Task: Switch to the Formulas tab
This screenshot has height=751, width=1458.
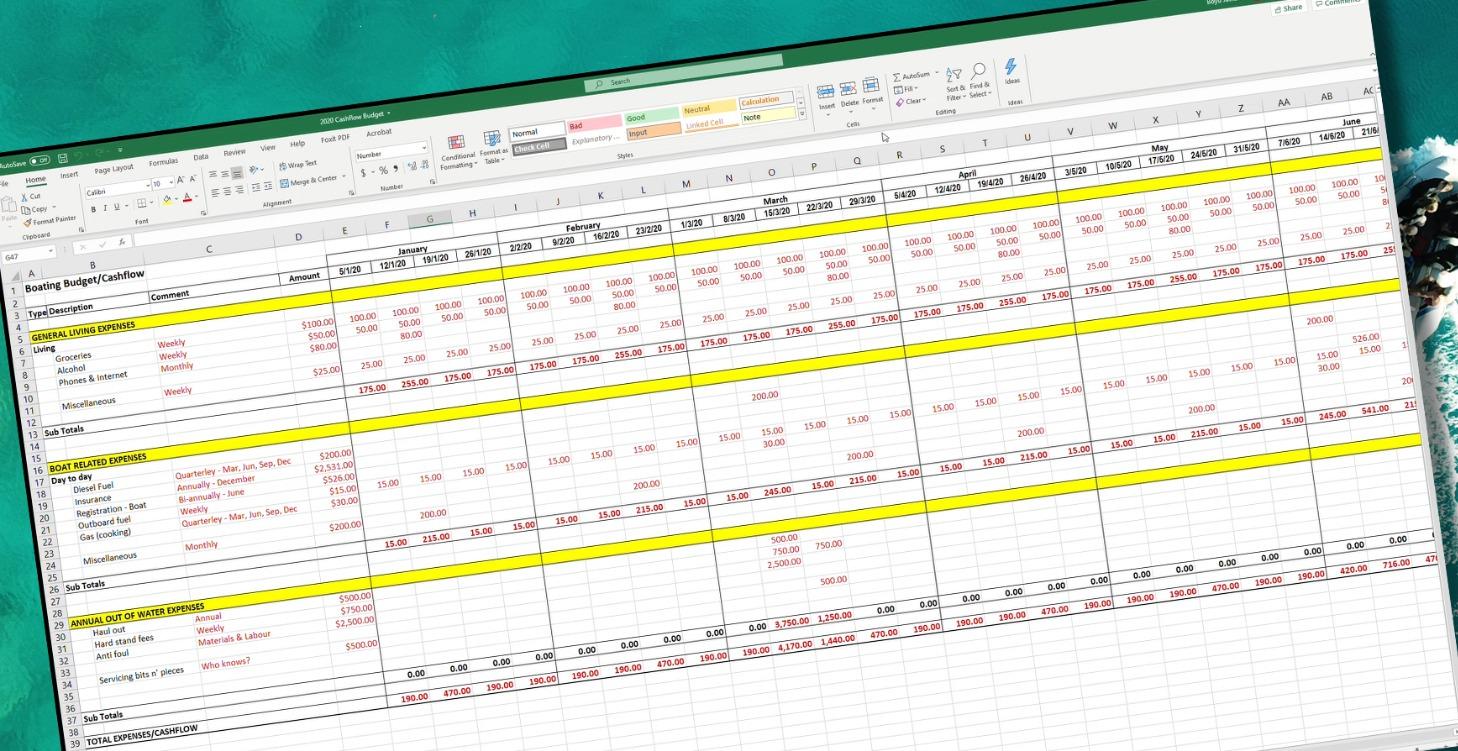Action: [x=163, y=162]
